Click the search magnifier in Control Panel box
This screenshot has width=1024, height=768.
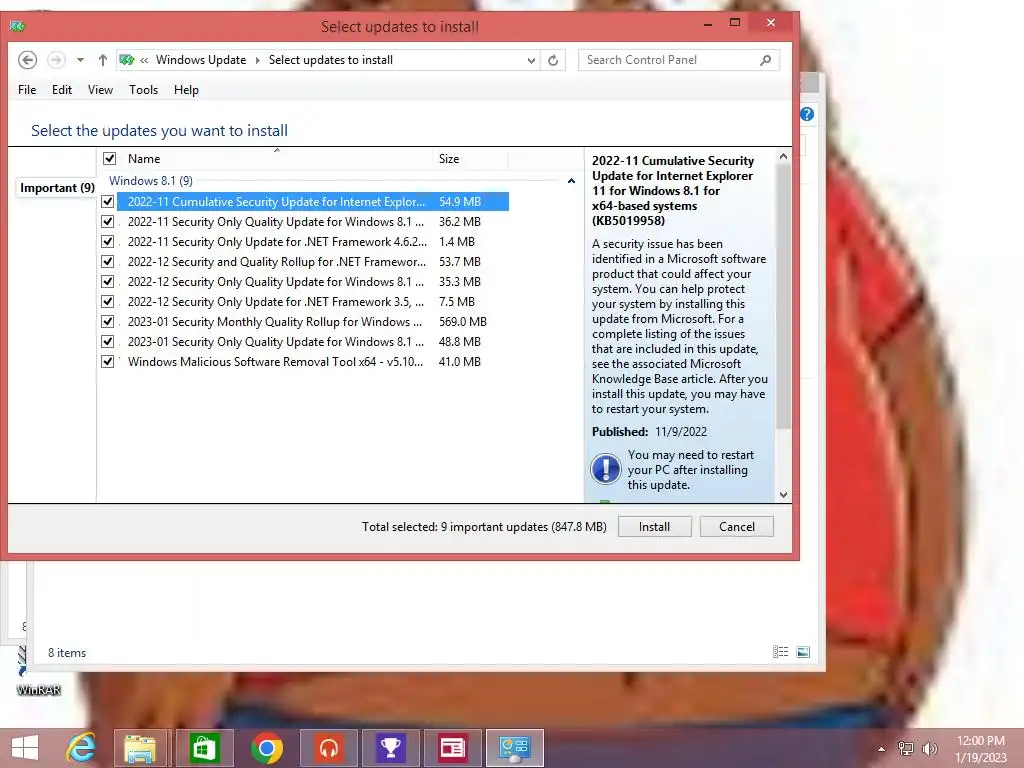[765, 60]
